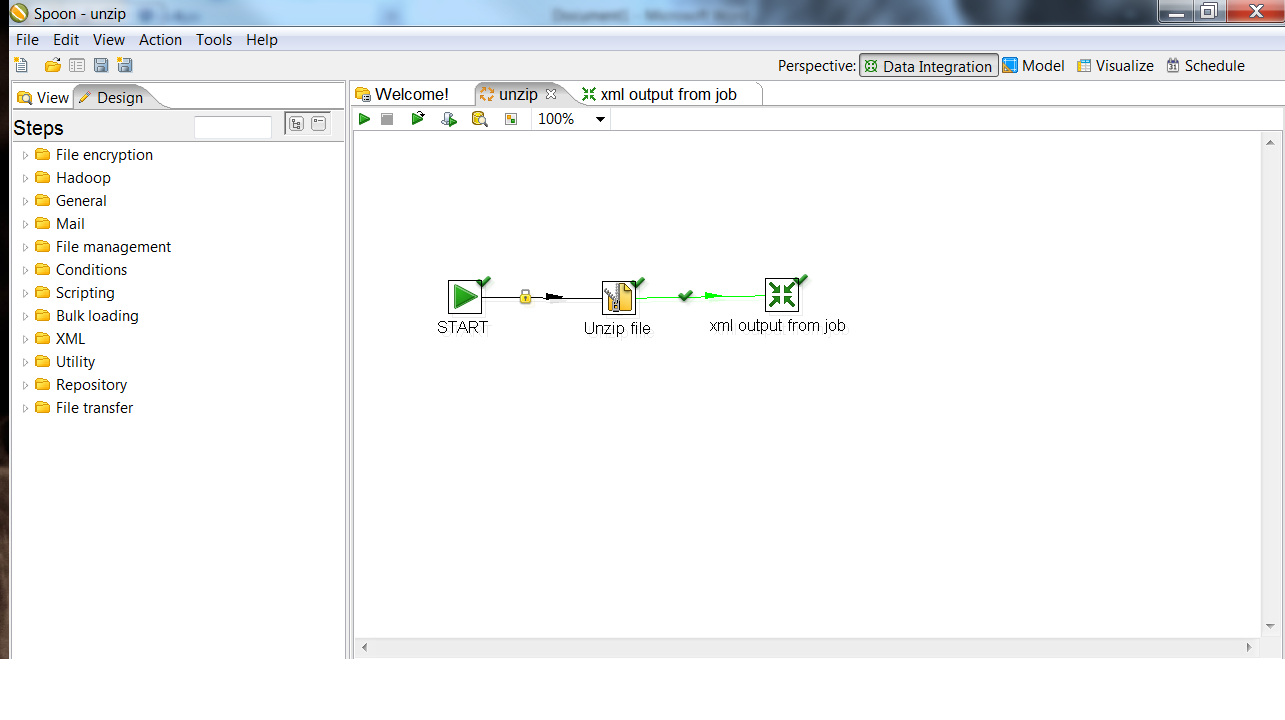Open the zoom level dropdown
The height and width of the screenshot is (720, 1285).
click(599, 118)
